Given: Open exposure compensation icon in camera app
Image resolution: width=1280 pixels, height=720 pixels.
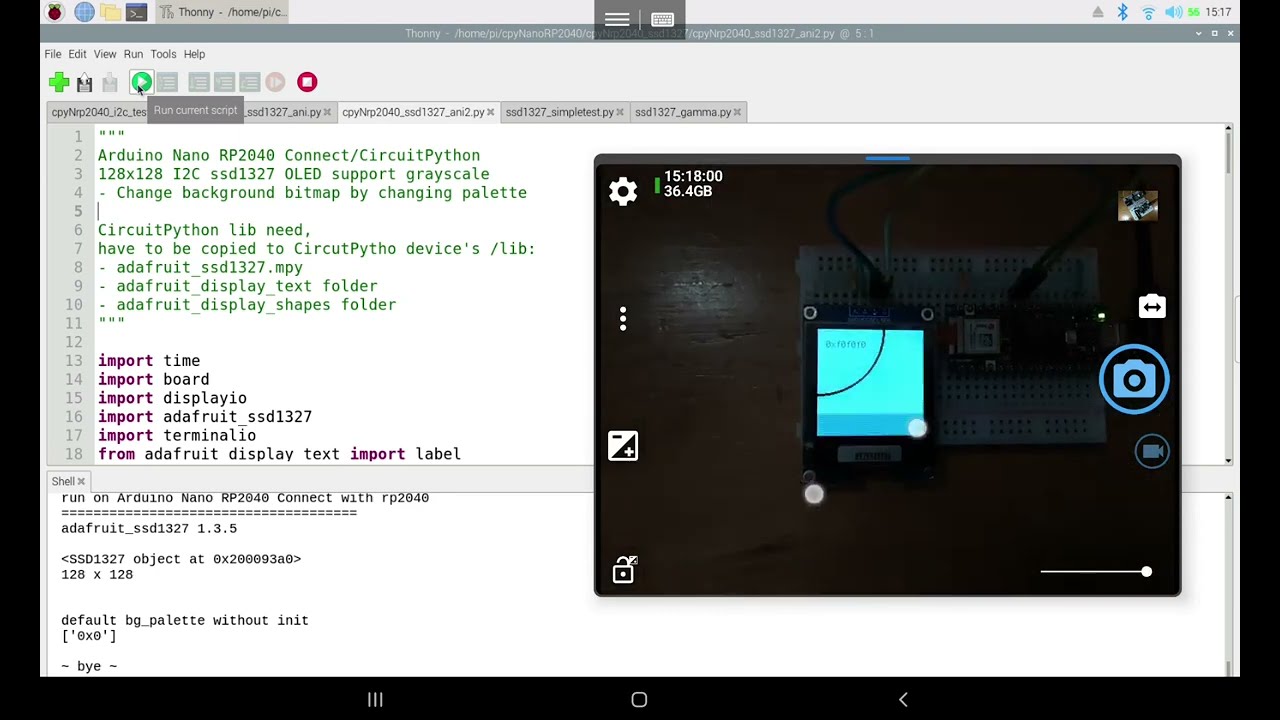Looking at the screenshot, I should (623, 445).
